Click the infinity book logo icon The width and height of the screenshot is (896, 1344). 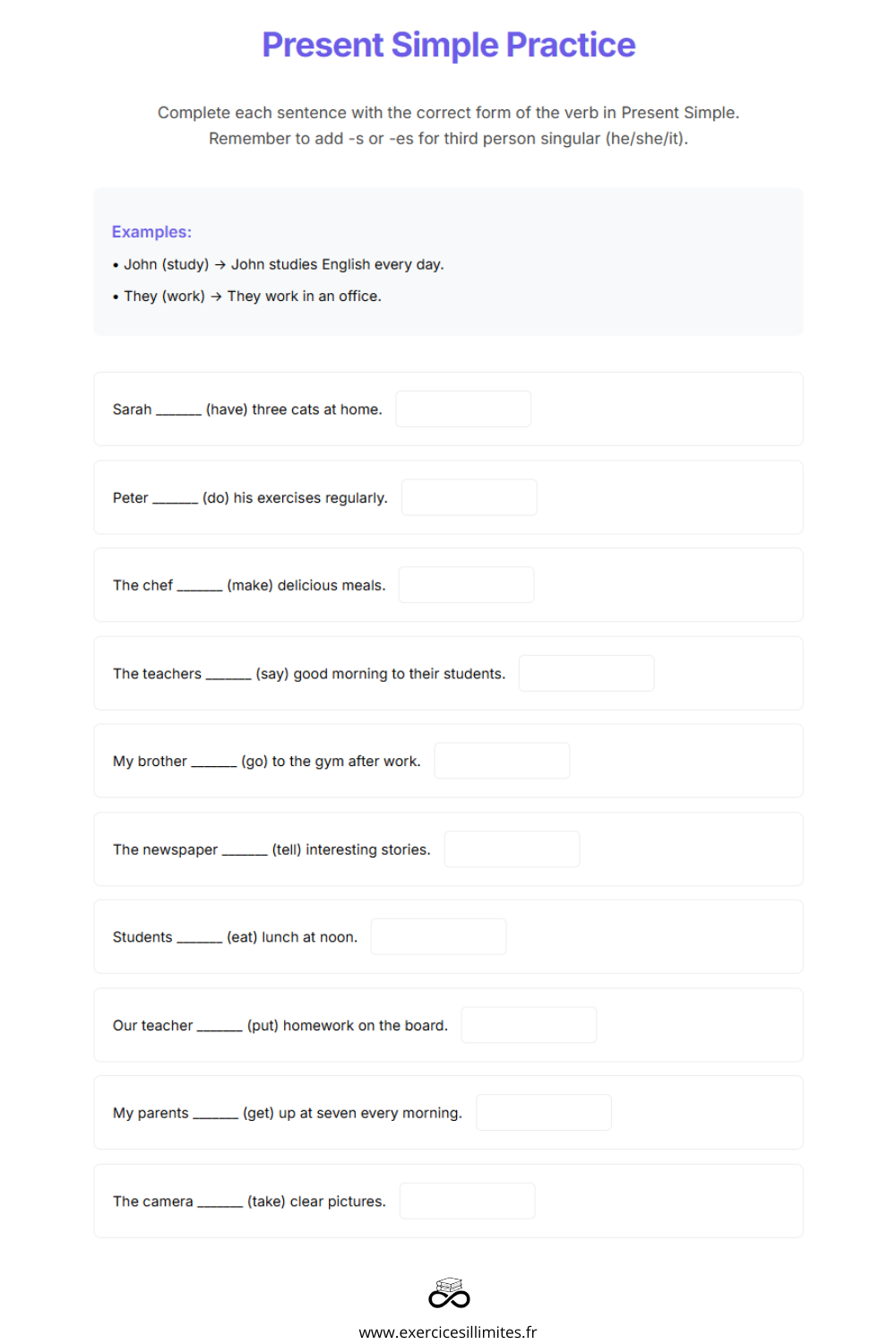coord(449,1293)
